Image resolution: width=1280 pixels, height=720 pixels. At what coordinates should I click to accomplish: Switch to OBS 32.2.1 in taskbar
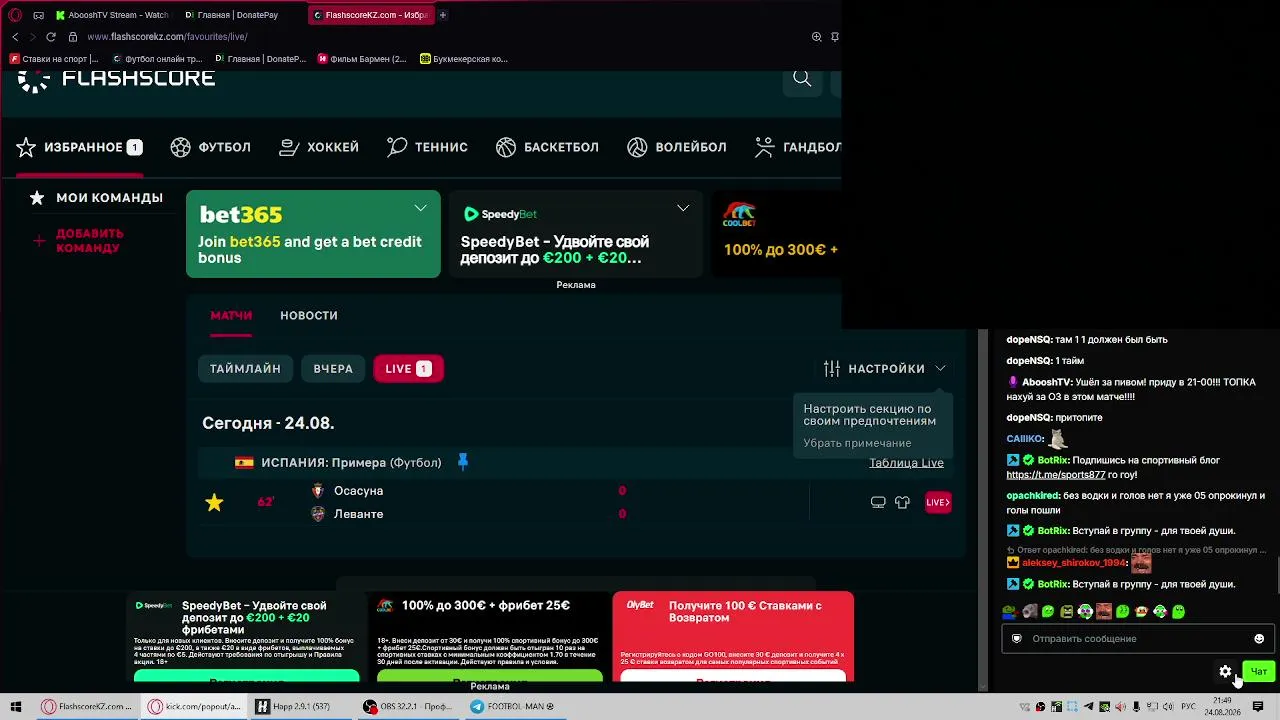[x=408, y=707]
